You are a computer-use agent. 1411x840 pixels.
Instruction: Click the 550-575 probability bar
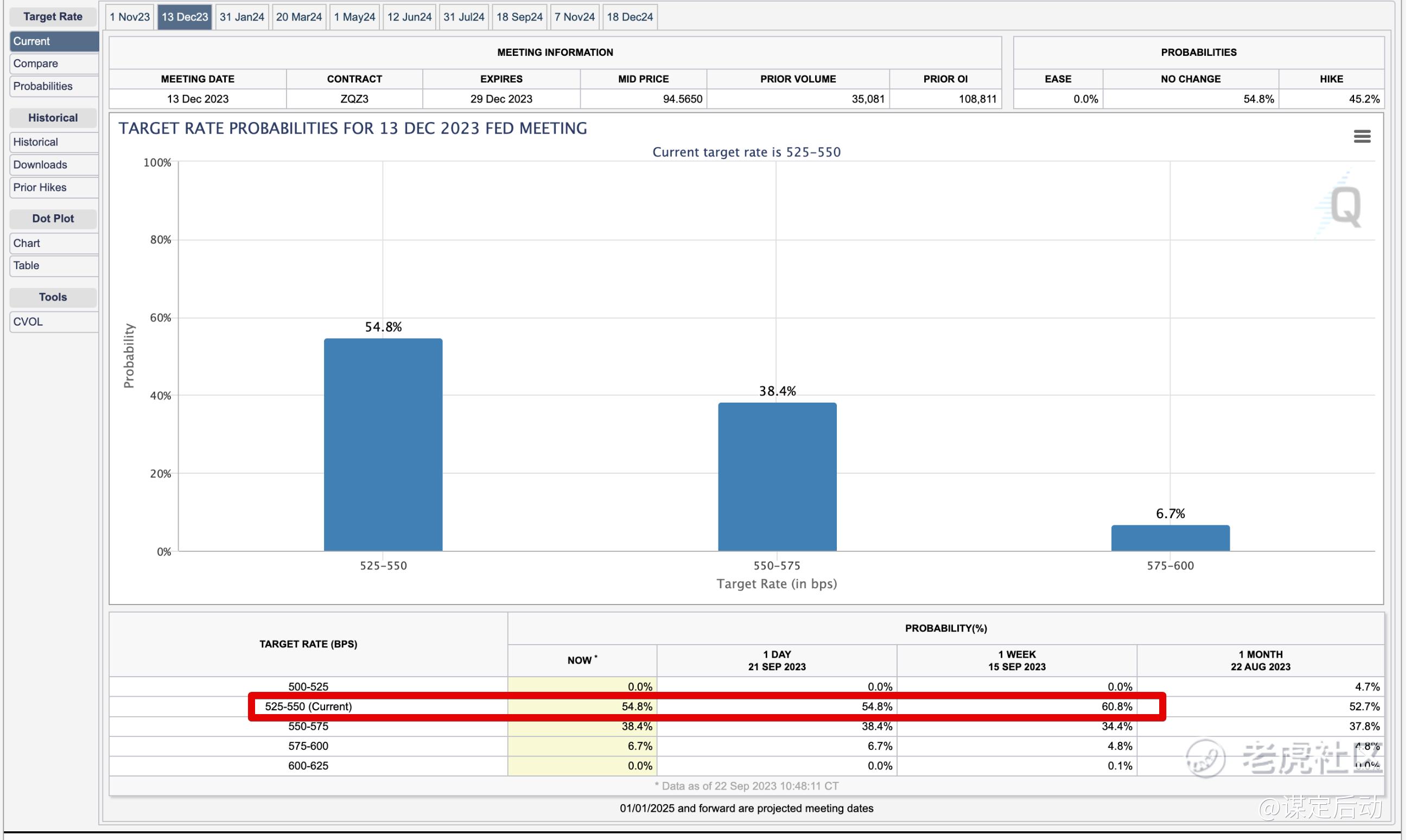click(x=777, y=476)
